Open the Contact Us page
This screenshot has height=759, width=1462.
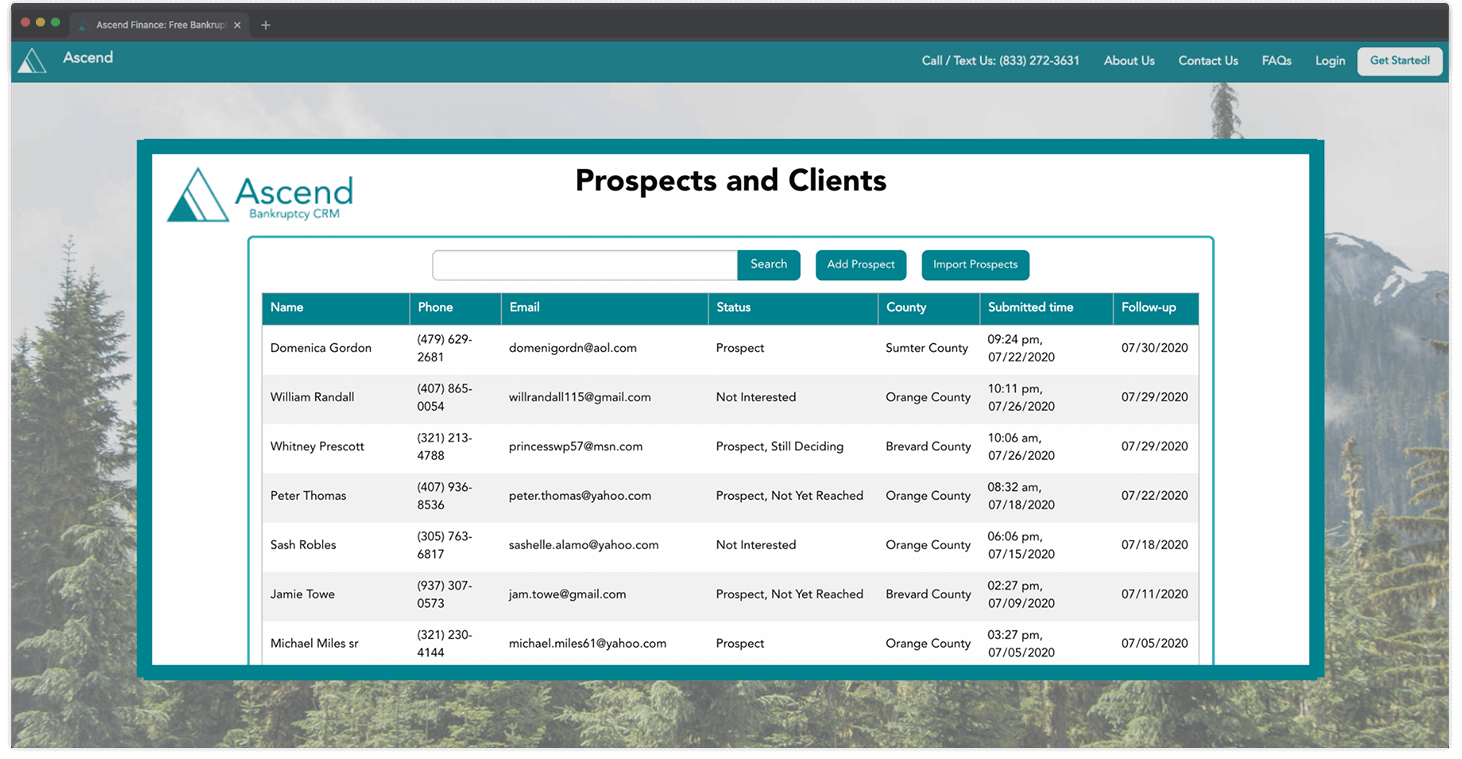(1207, 60)
